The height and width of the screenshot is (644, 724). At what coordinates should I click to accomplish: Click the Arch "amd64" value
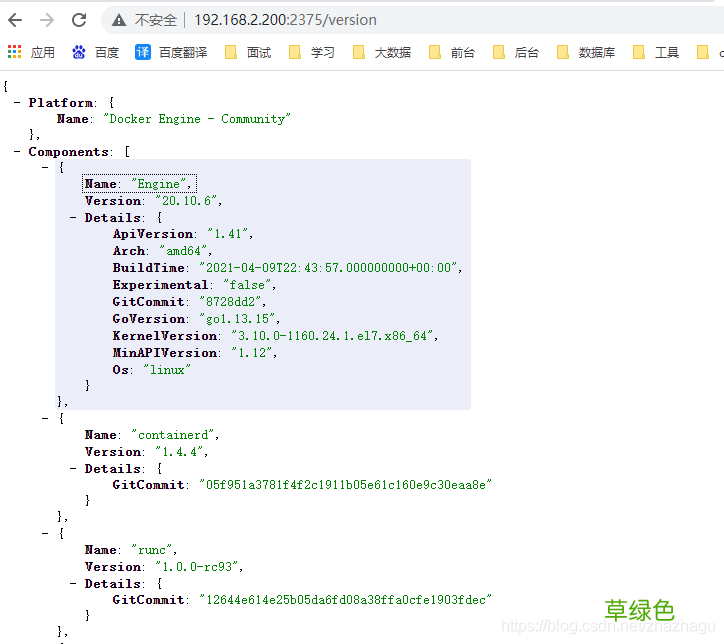pyautogui.click(x=184, y=251)
